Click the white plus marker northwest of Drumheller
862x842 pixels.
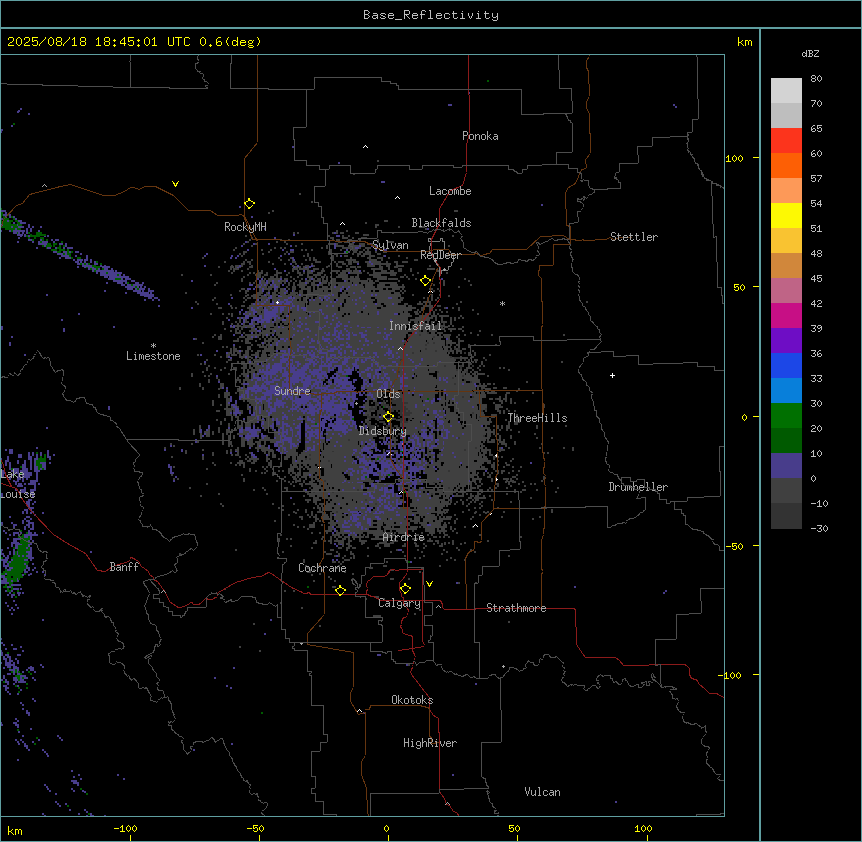click(612, 375)
